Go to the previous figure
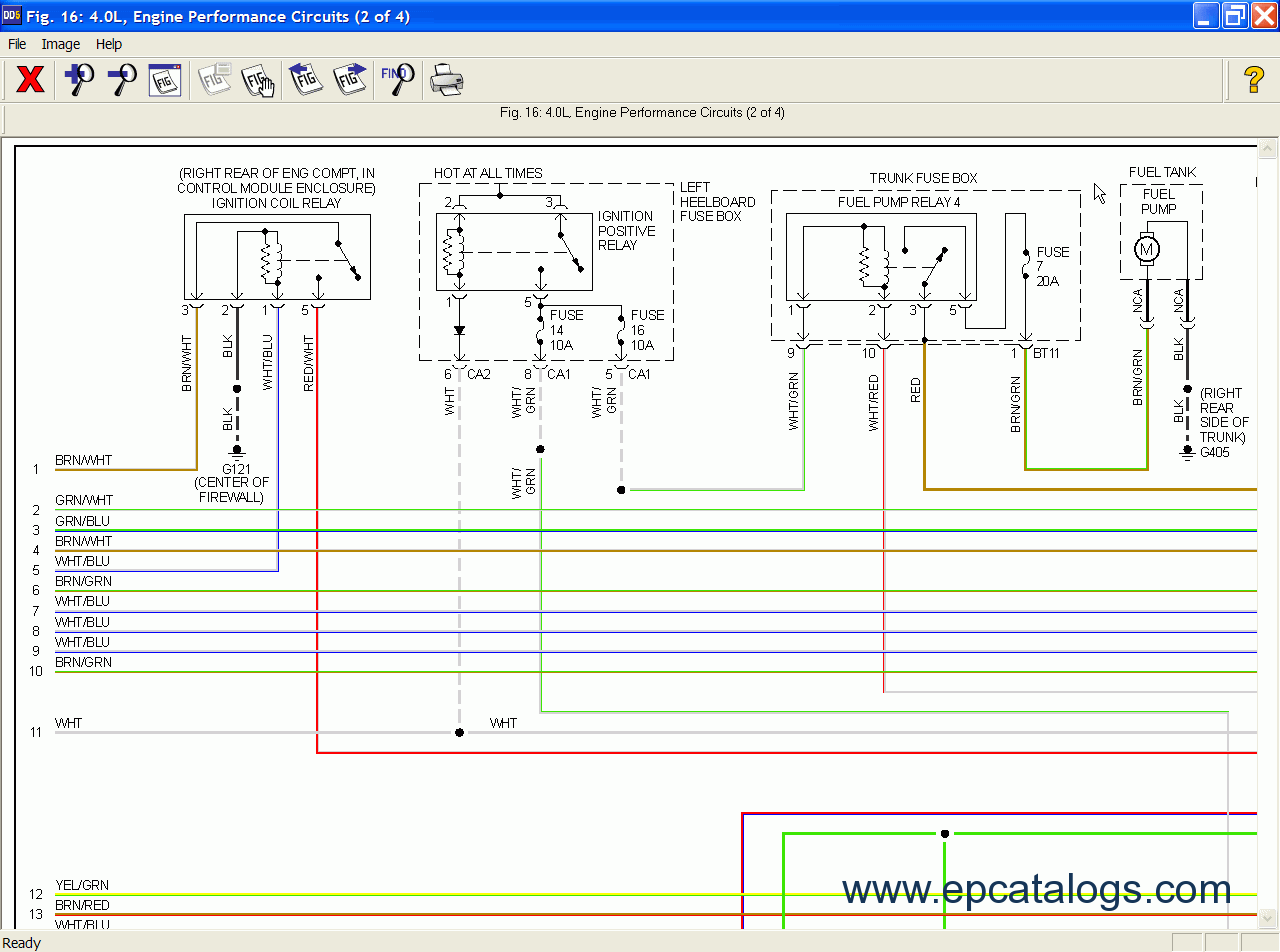The height and width of the screenshot is (952, 1280). click(x=305, y=79)
